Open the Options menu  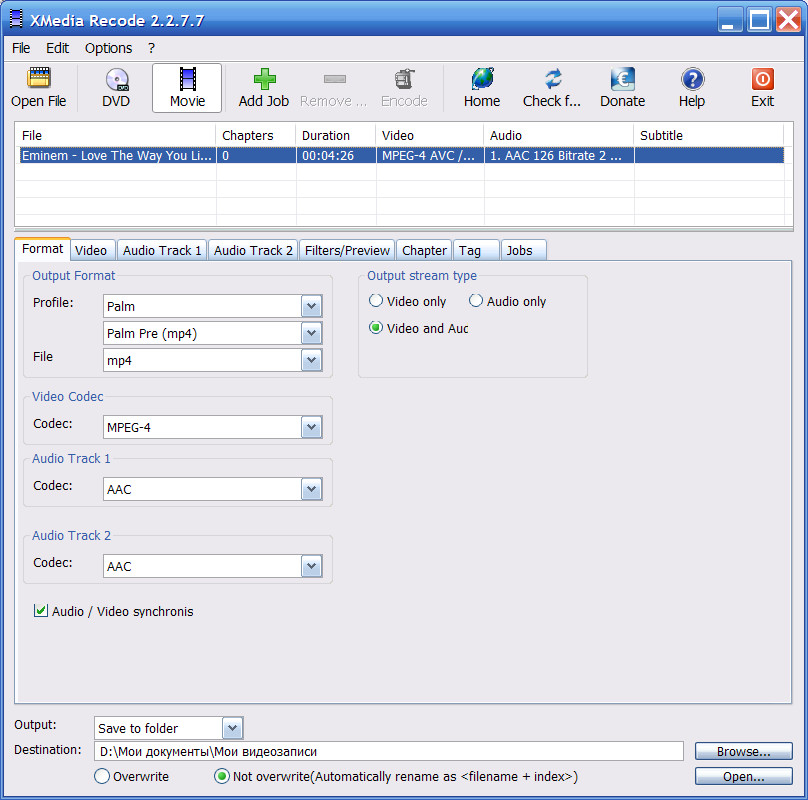(x=108, y=48)
